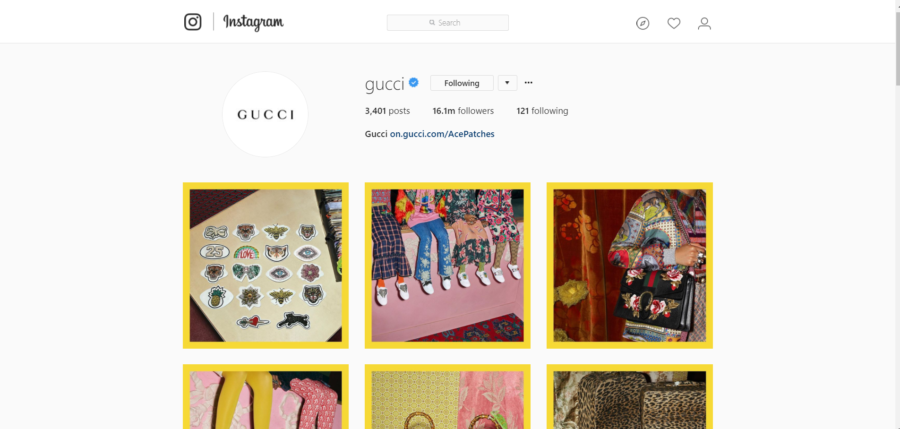This screenshot has width=900, height=429.
Task: Open the three-dot options menu
Action: [x=529, y=83]
